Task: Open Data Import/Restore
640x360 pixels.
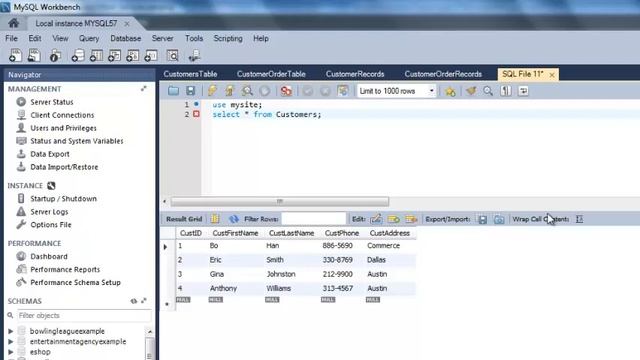Action: coord(64,167)
